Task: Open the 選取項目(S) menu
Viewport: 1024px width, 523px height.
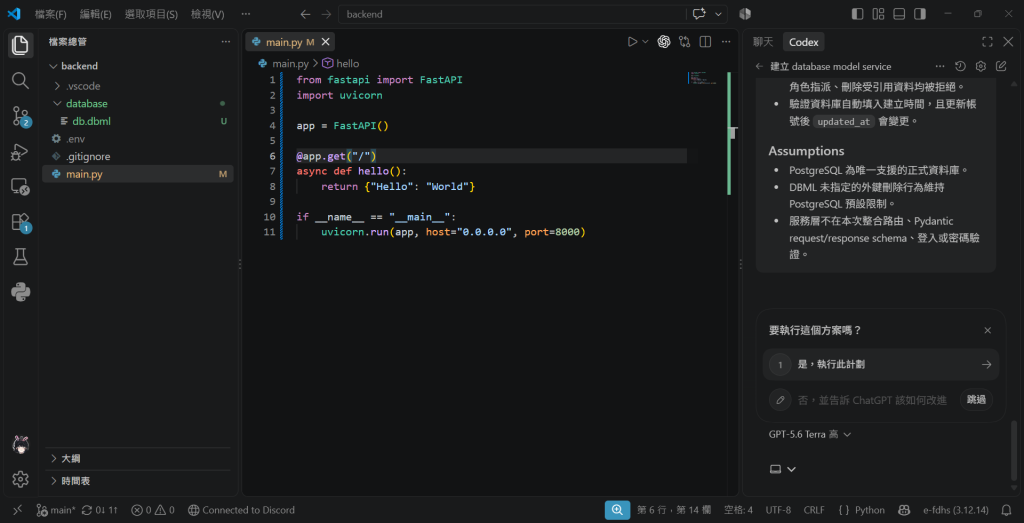Action: tap(153, 14)
